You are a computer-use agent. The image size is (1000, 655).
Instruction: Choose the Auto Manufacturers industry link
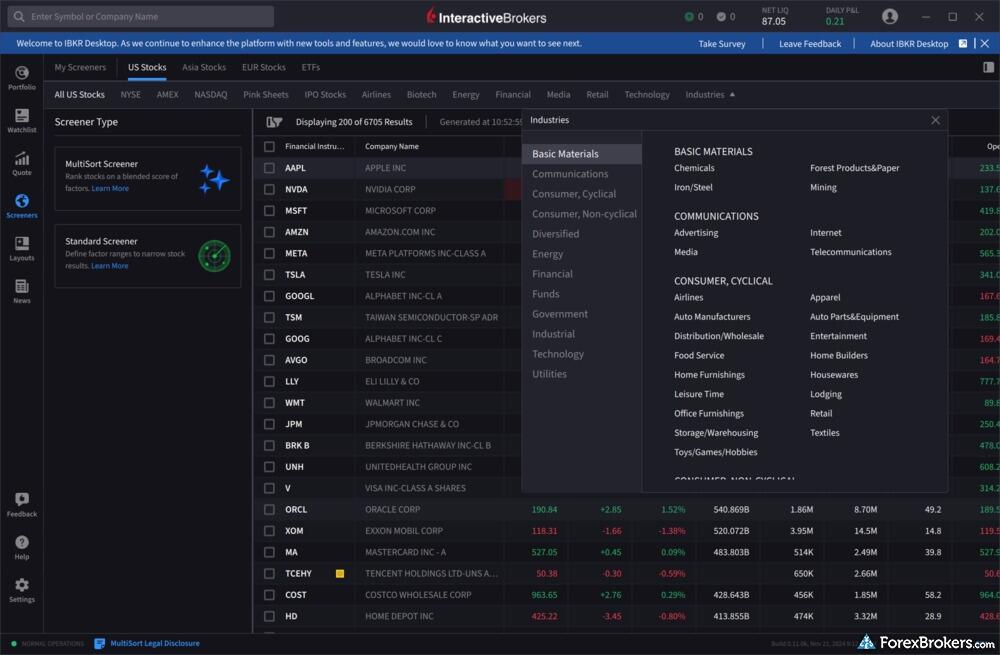pos(712,317)
